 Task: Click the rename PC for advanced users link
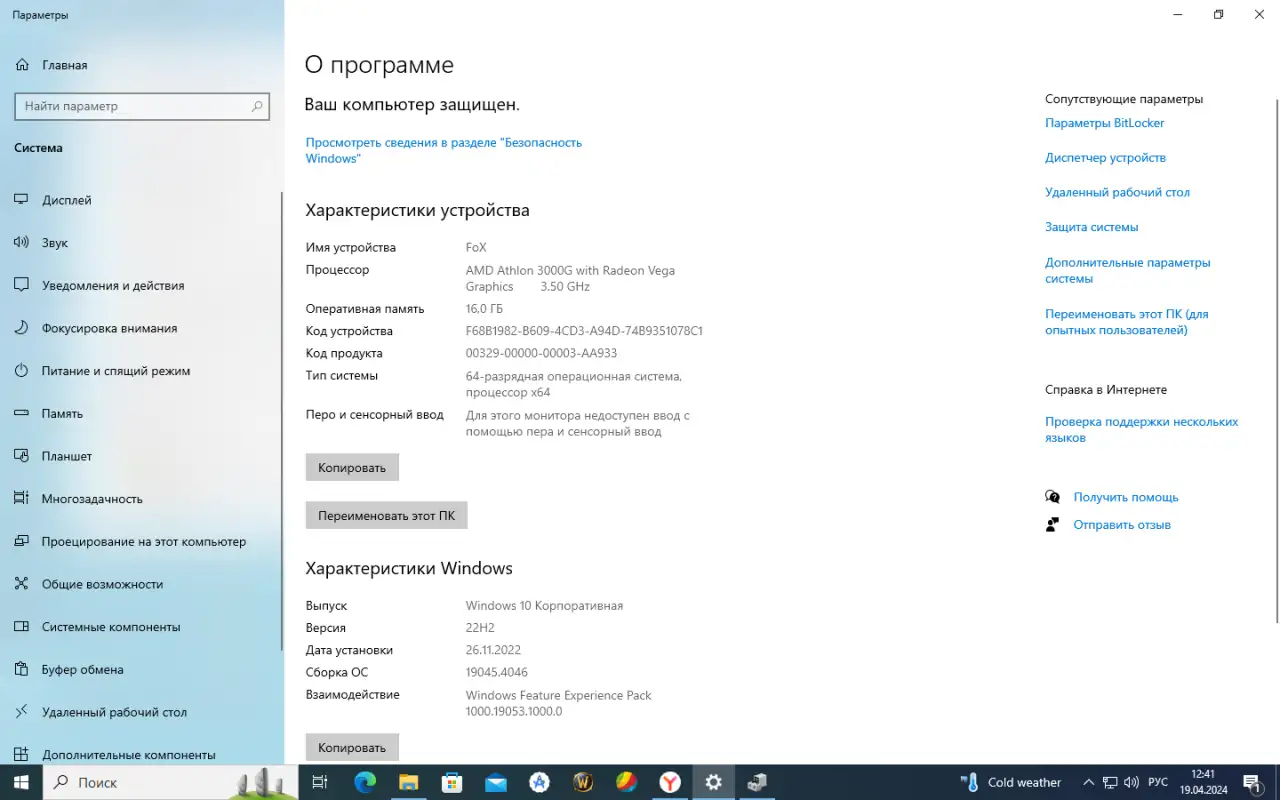coord(1126,322)
